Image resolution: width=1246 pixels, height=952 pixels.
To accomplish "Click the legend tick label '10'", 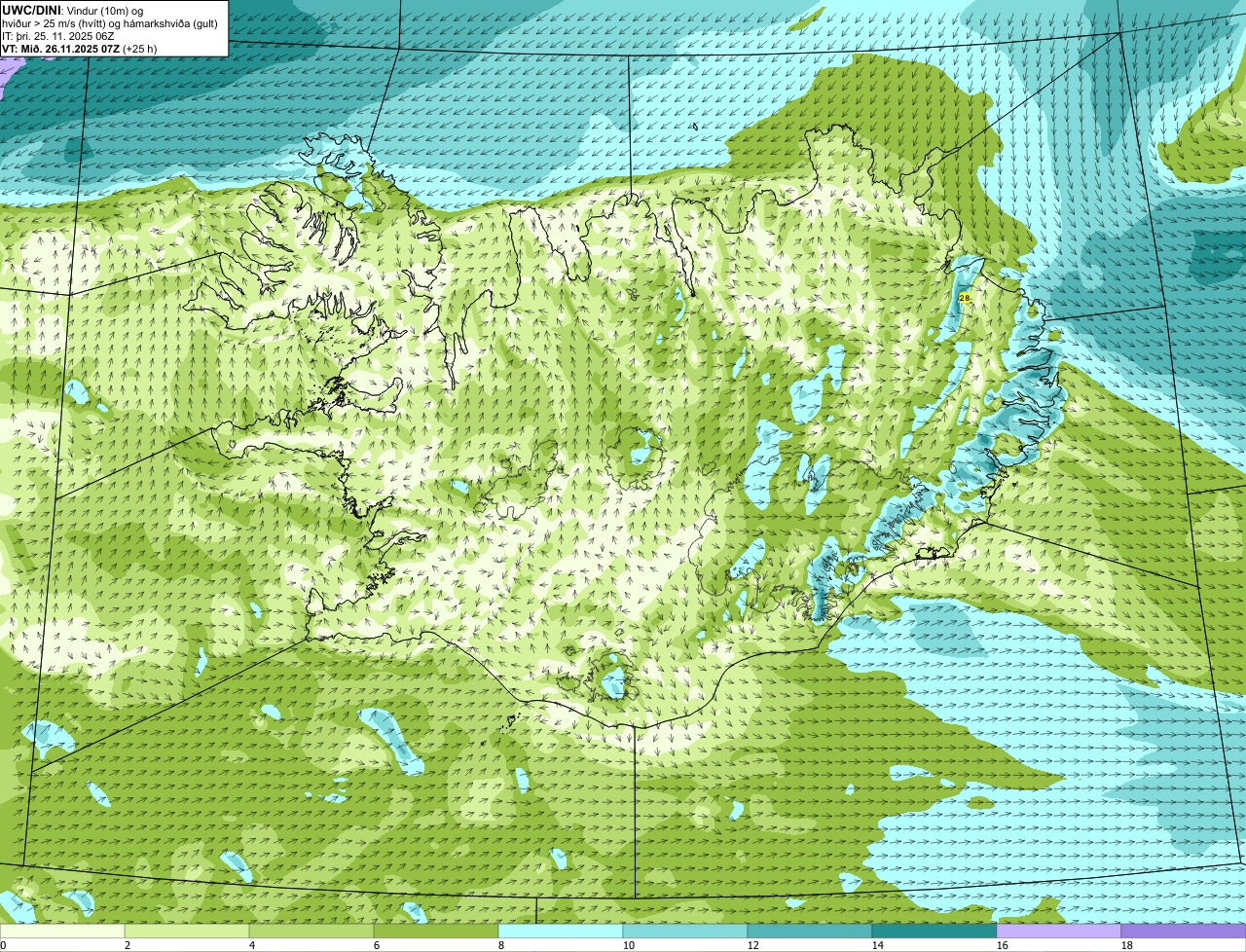I will pos(629,945).
